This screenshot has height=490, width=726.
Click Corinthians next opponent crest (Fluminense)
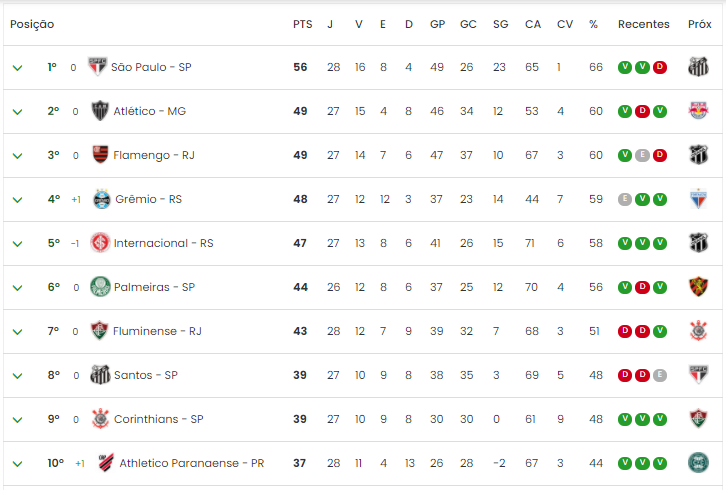[698, 419]
